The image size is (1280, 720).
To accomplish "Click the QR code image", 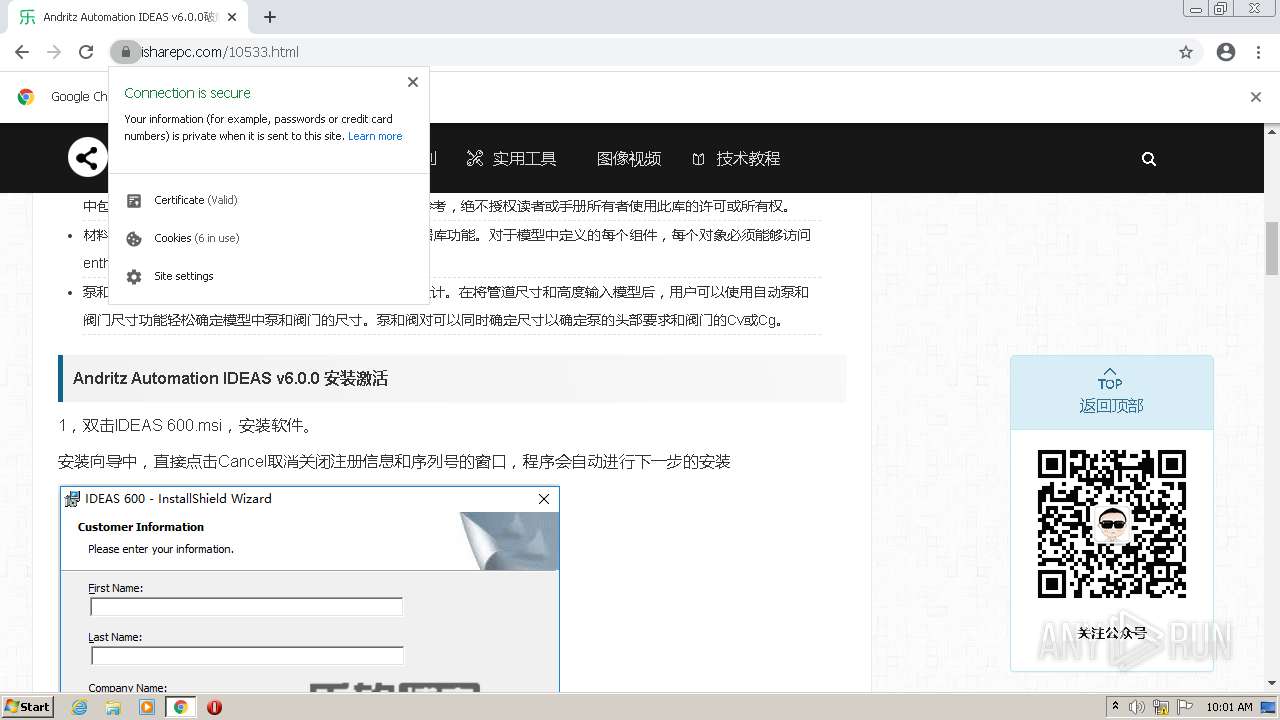I will tap(1112, 524).
